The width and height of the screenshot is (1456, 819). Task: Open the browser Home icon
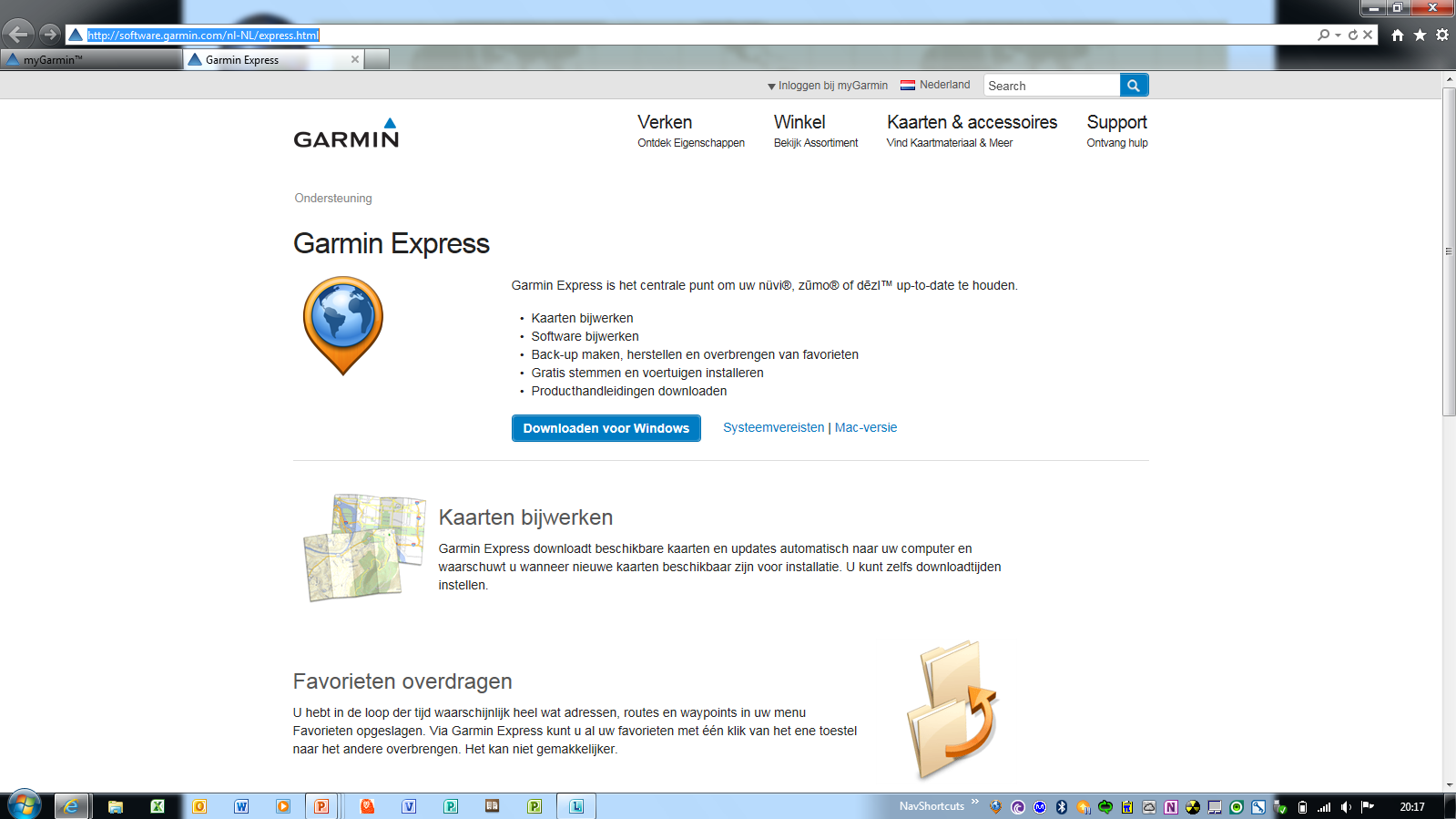(1398, 35)
